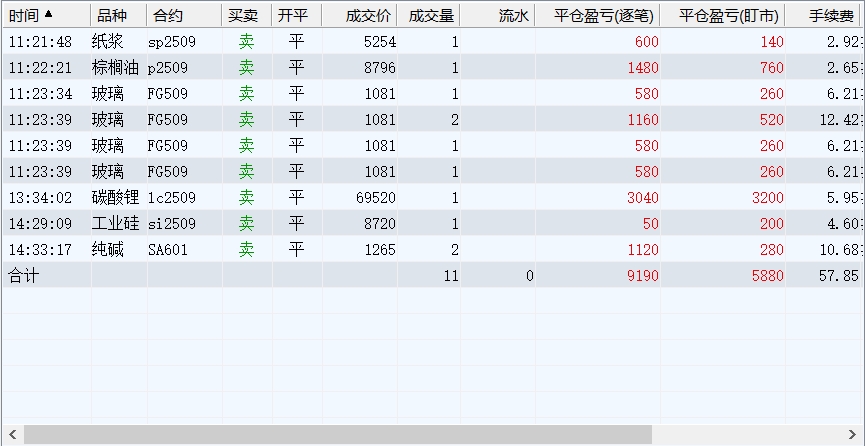This screenshot has width=865, height=446.
Task: Click the 买卖 column header
Action: tap(247, 16)
